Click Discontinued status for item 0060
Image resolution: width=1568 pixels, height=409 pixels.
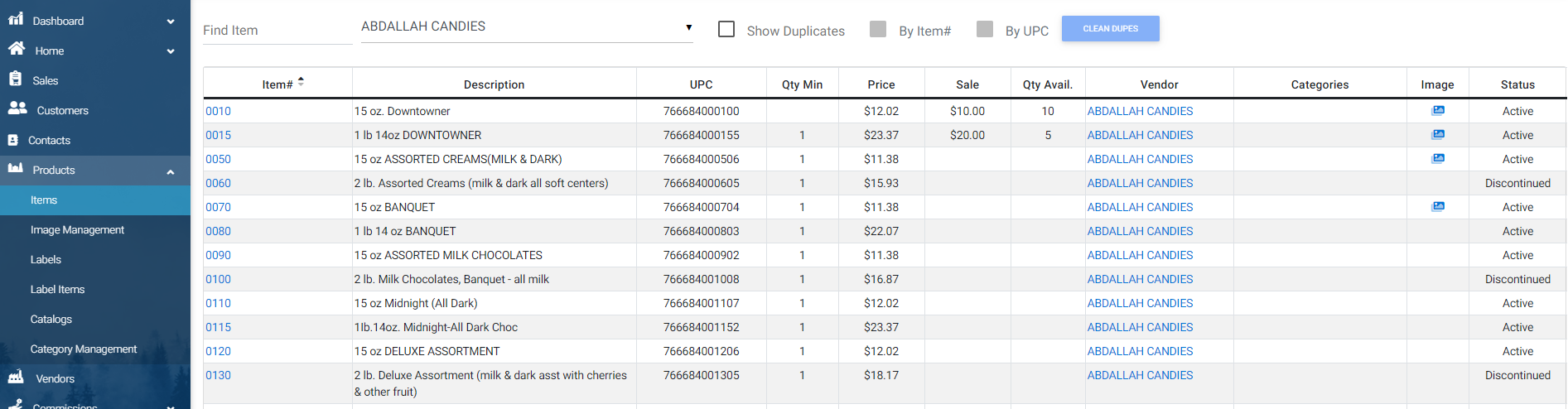tap(1517, 183)
